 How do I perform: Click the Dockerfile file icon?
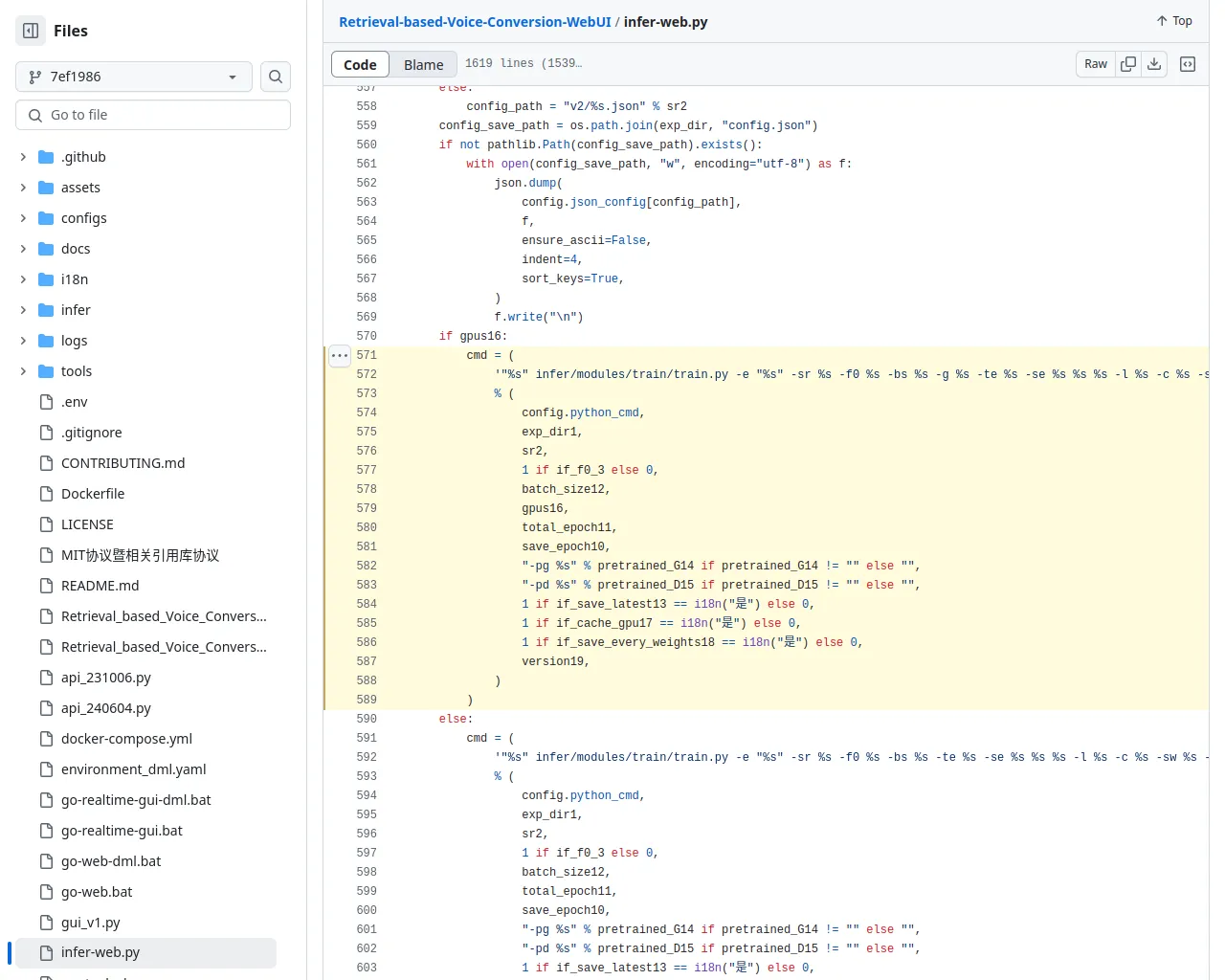[x=46, y=494]
